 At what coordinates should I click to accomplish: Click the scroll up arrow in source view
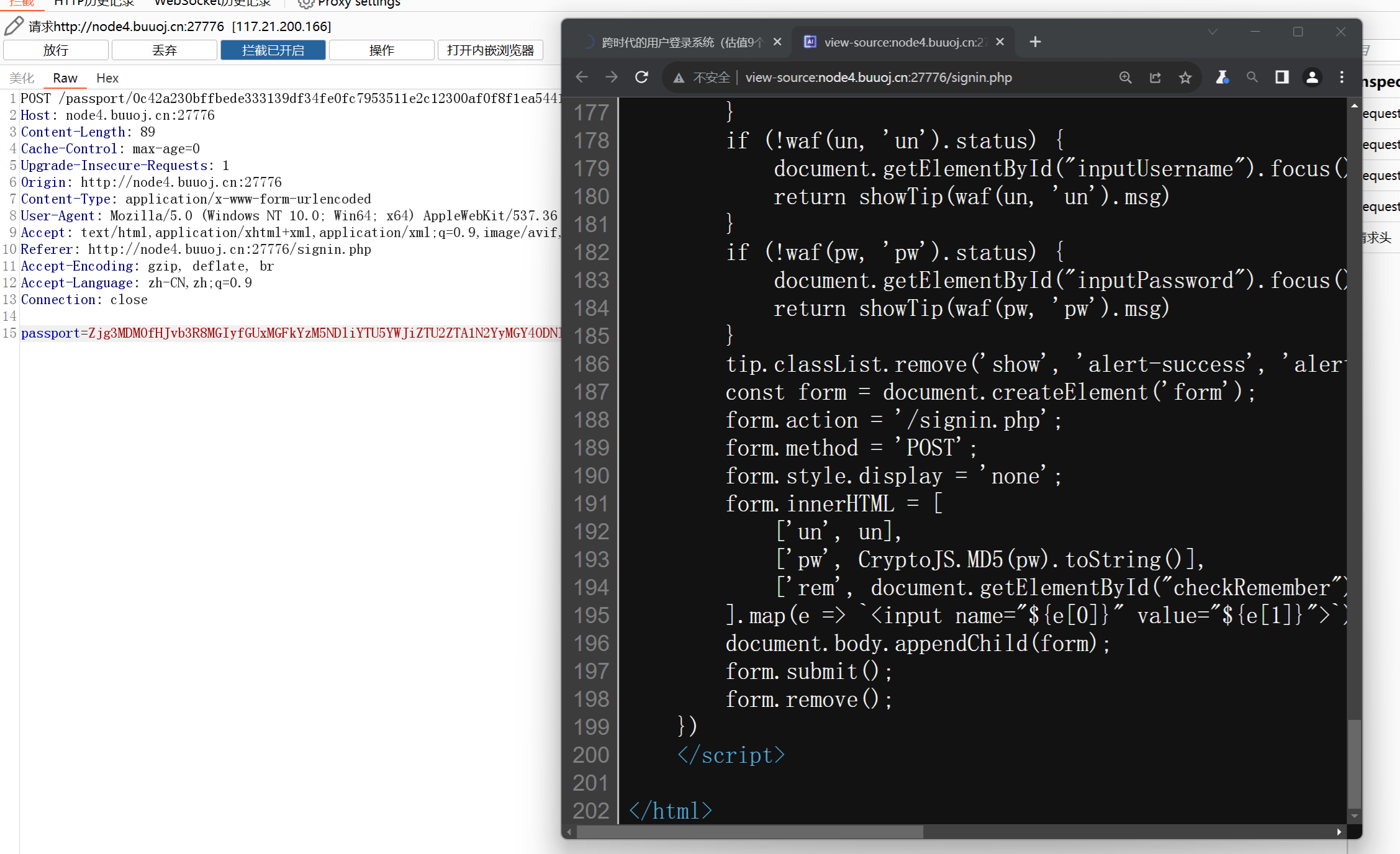click(x=1354, y=106)
